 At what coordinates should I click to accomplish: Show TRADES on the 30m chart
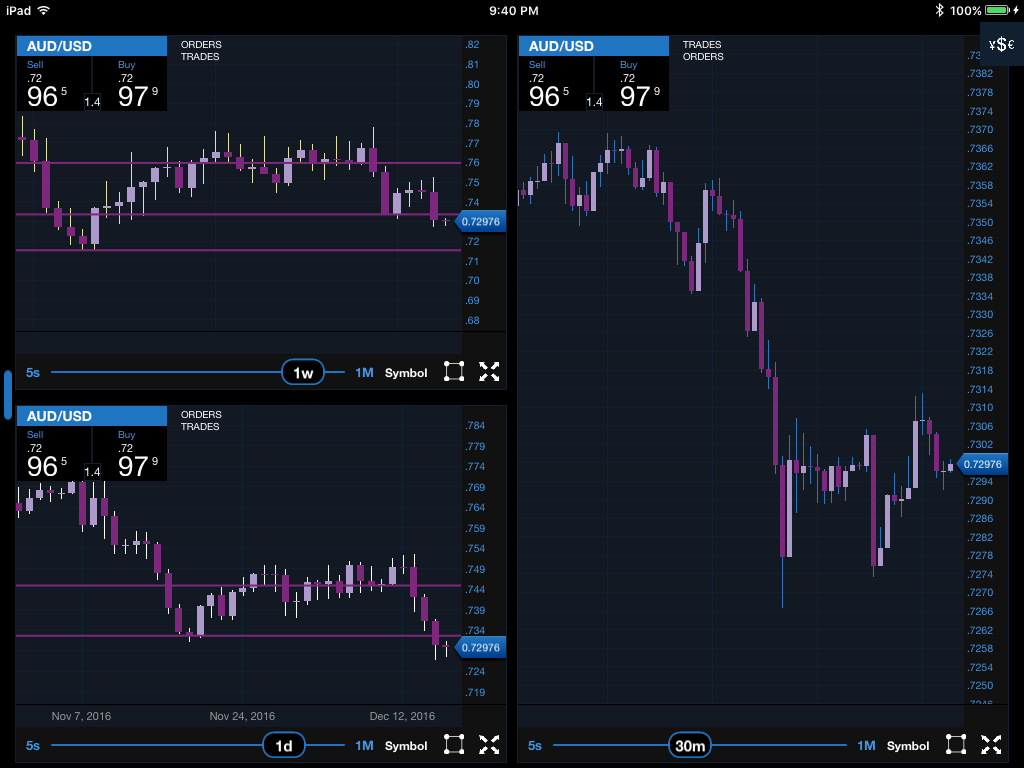coord(702,45)
